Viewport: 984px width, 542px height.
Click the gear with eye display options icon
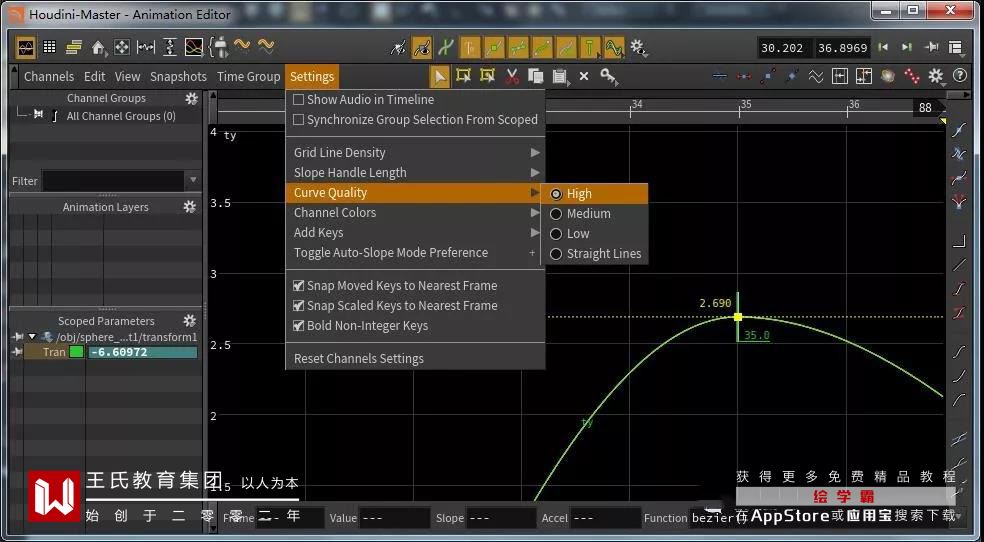[638, 47]
